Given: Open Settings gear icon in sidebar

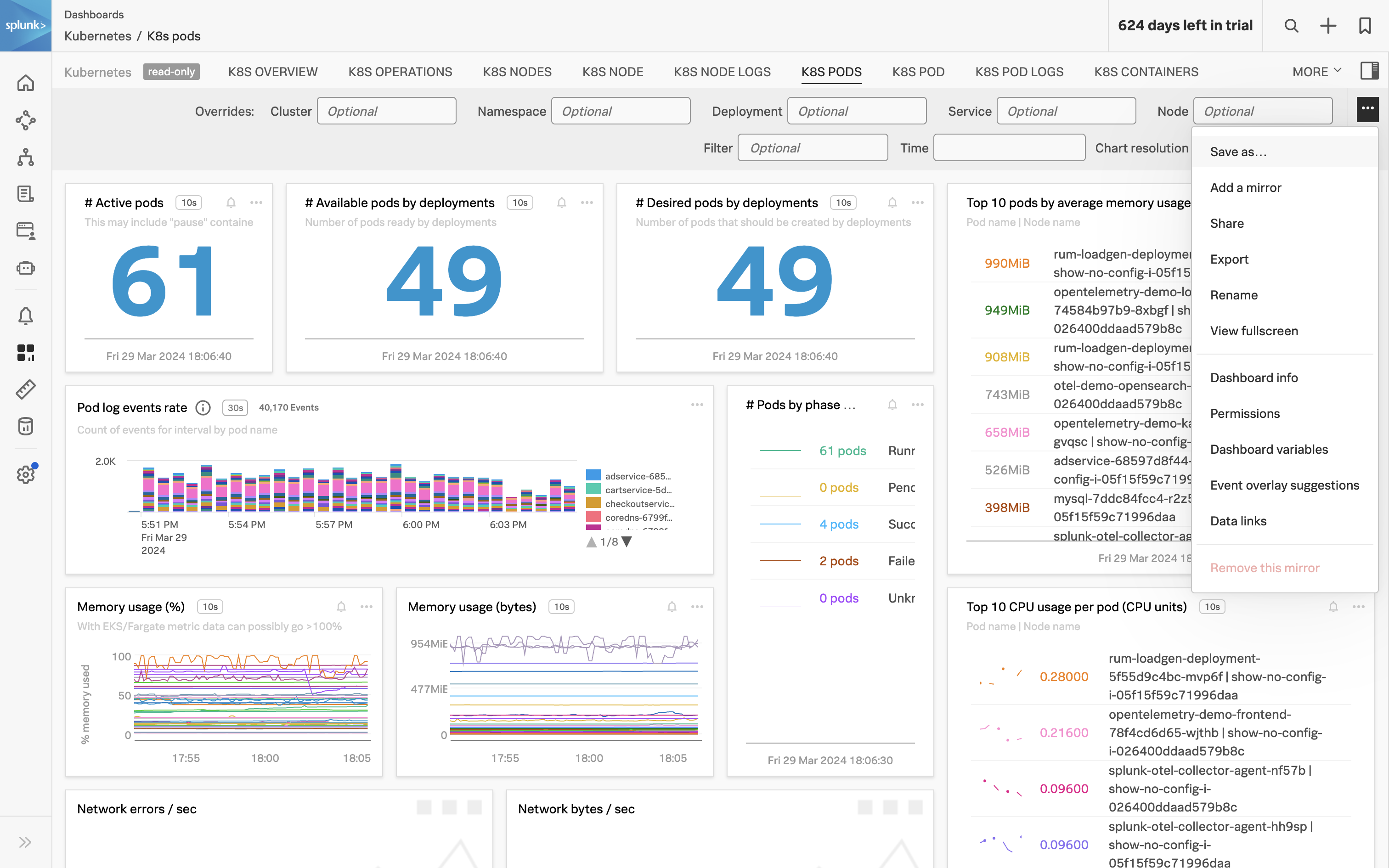Looking at the screenshot, I should 26,474.
